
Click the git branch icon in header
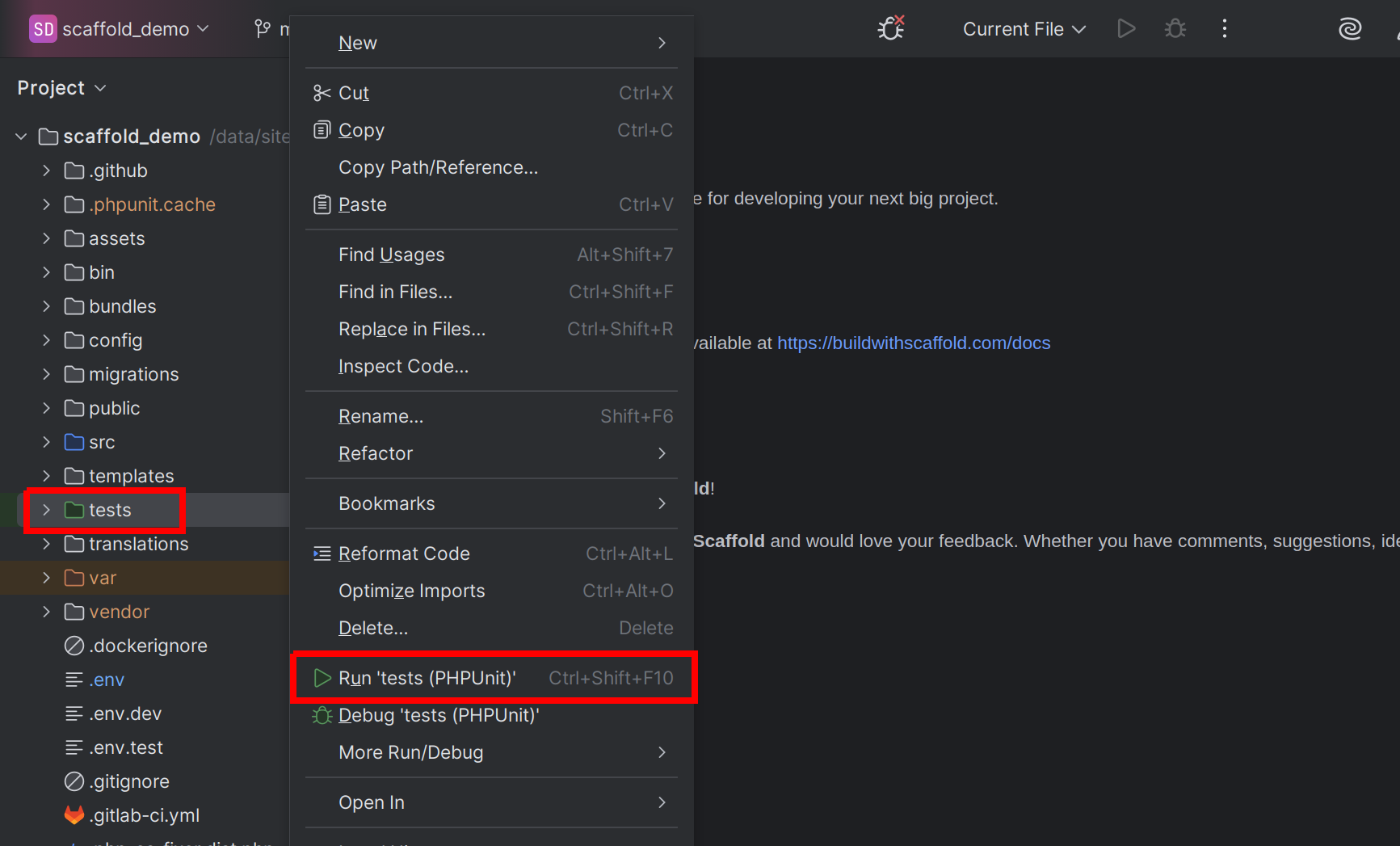(x=263, y=29)
